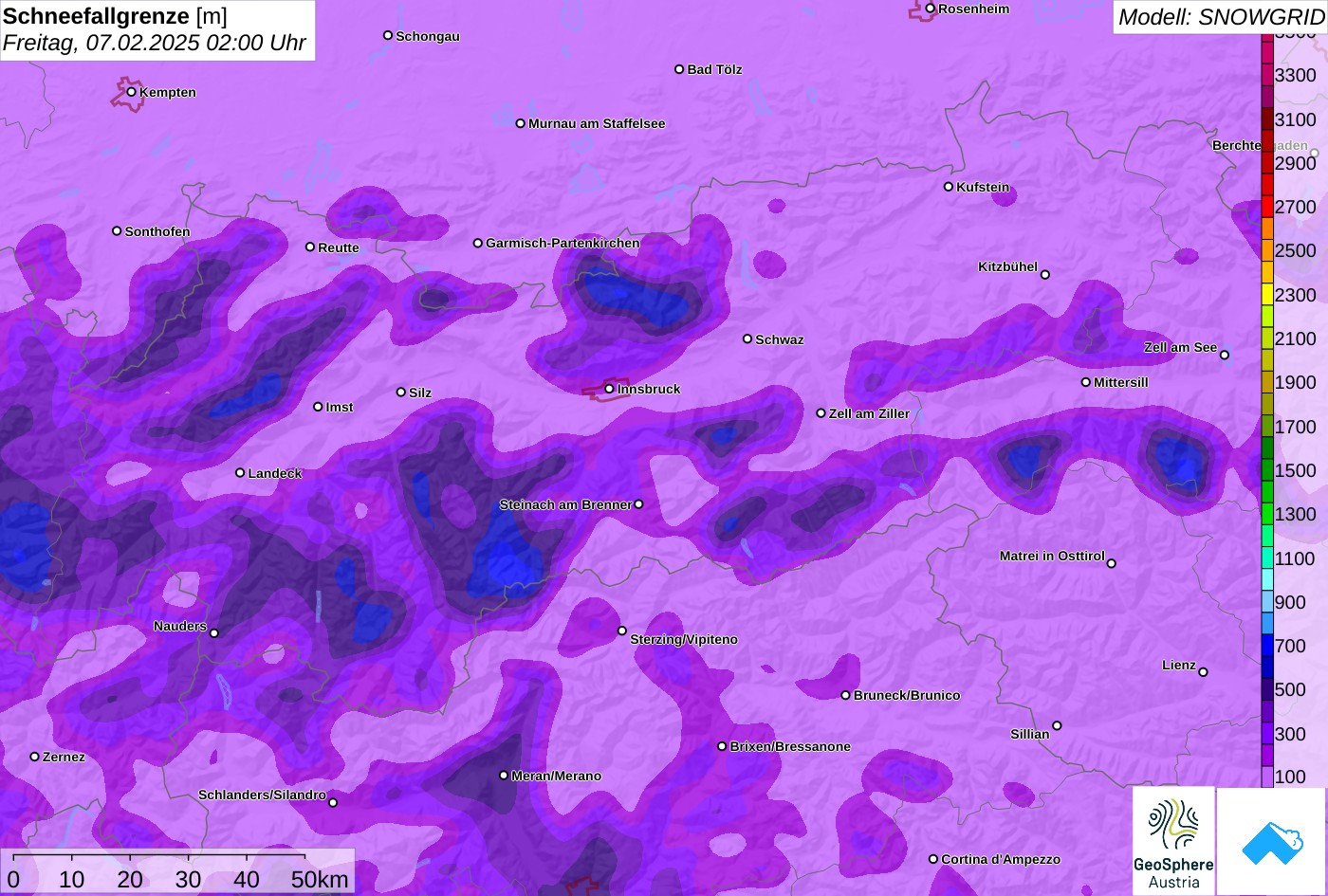Click the Sonthofen marker dot
1328x896 pixels.
(117, 230)
